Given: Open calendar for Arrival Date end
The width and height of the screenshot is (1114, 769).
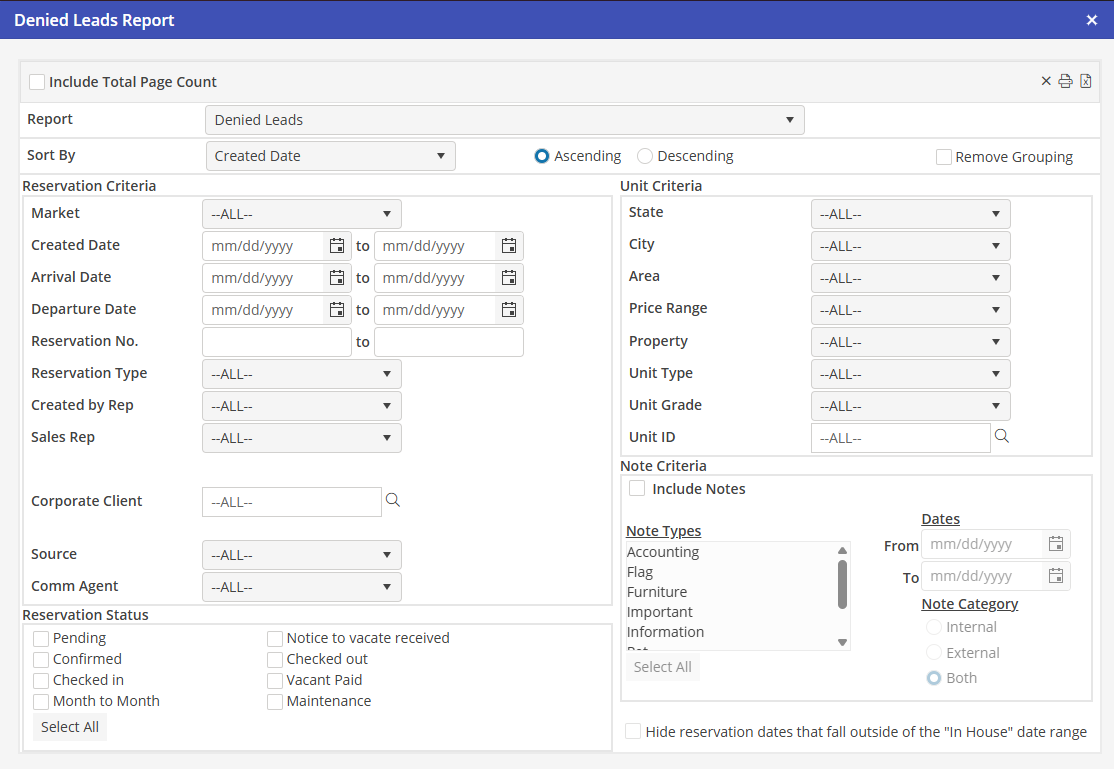Looking at the screenshot, I should click(x=509, y=278).
